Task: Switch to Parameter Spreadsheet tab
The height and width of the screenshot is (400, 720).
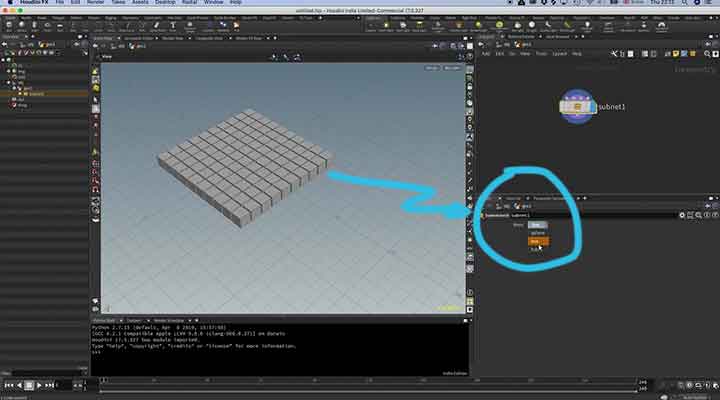Action: click(x=551, y=198)
